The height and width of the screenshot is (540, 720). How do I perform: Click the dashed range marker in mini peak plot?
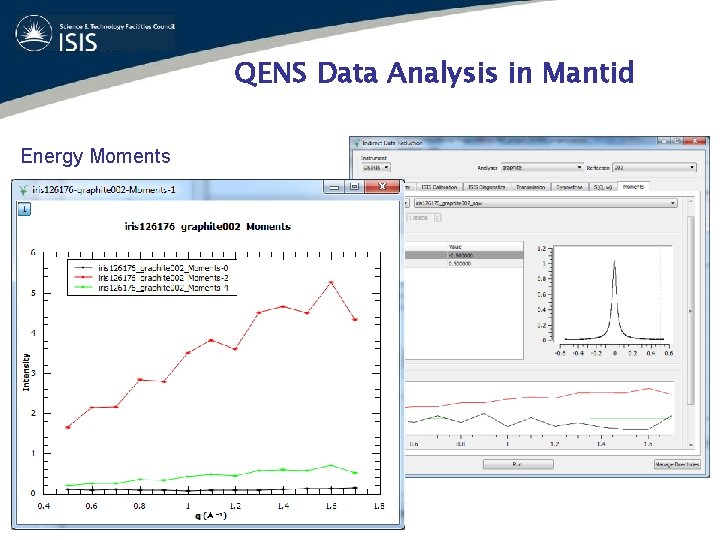tap(661, 294)
